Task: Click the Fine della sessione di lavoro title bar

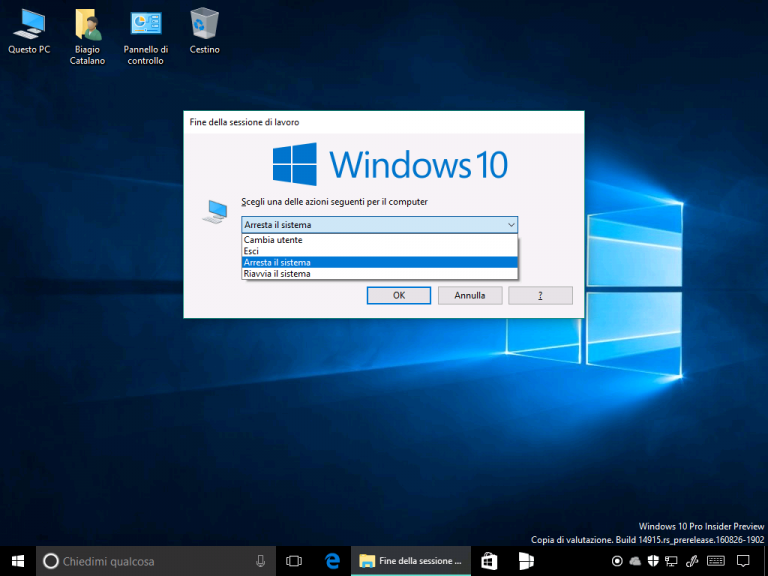Action: [x=384, y=122]
